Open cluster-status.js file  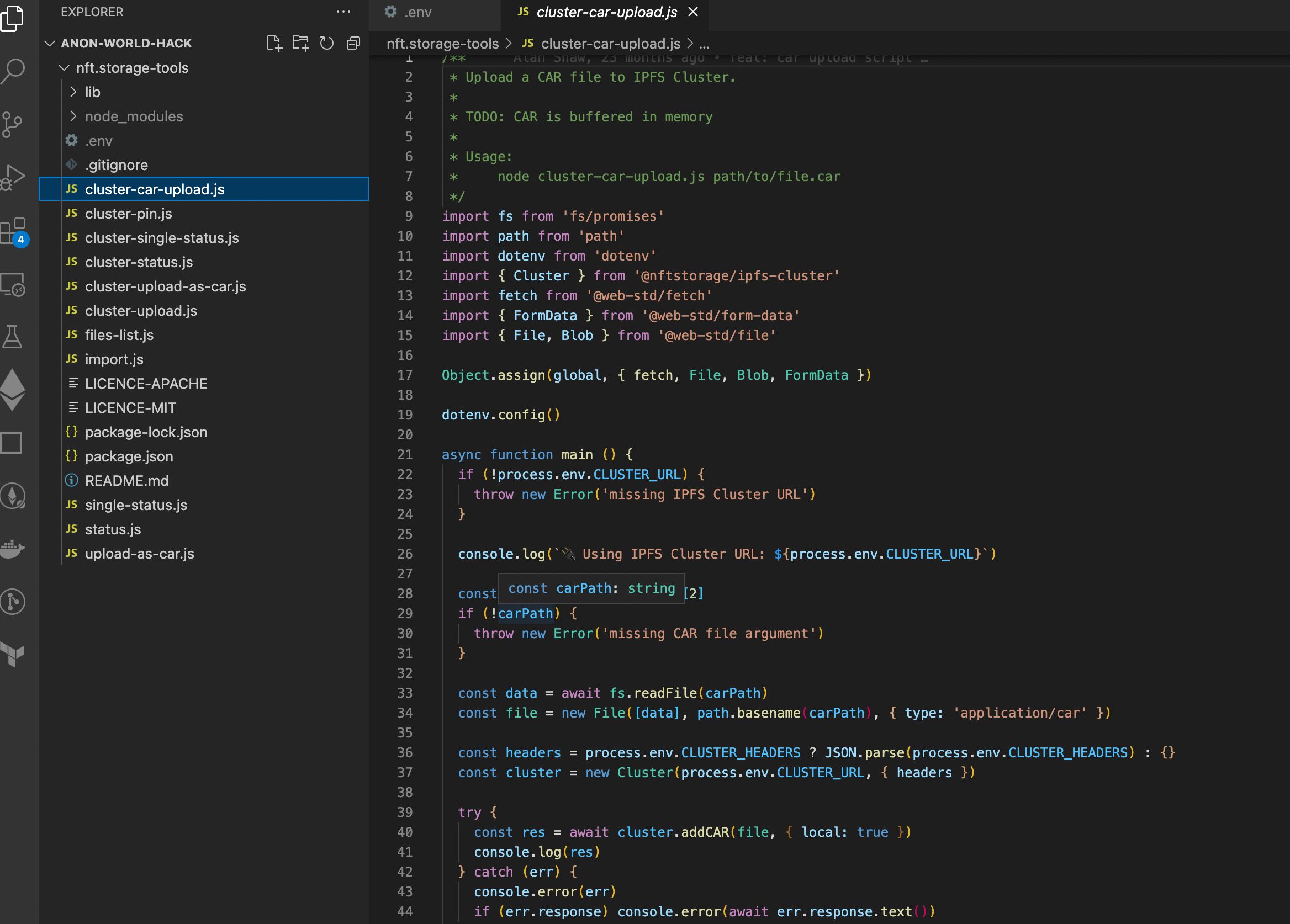point(204,262)
